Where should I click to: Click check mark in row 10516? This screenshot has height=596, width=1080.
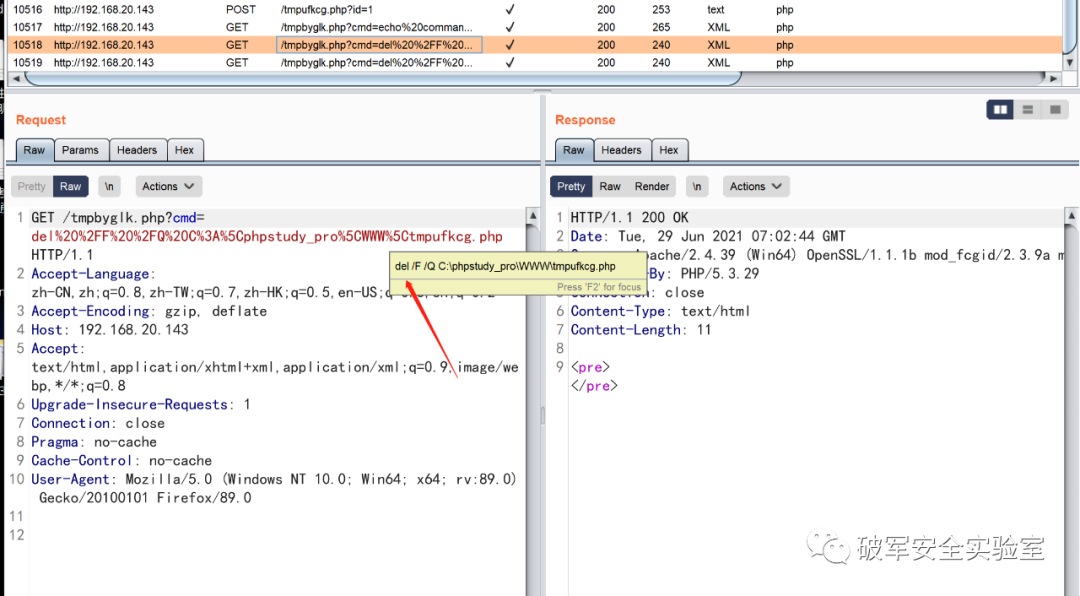click(x=510, y=10)
